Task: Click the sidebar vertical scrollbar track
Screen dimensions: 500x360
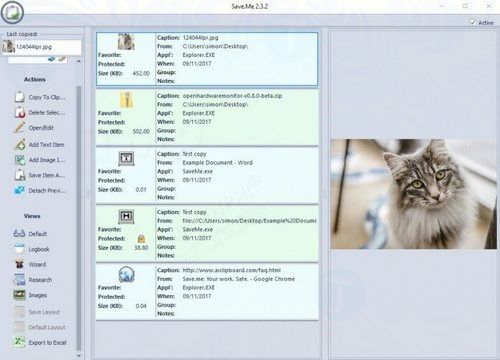Action: (x=79, y=218)
